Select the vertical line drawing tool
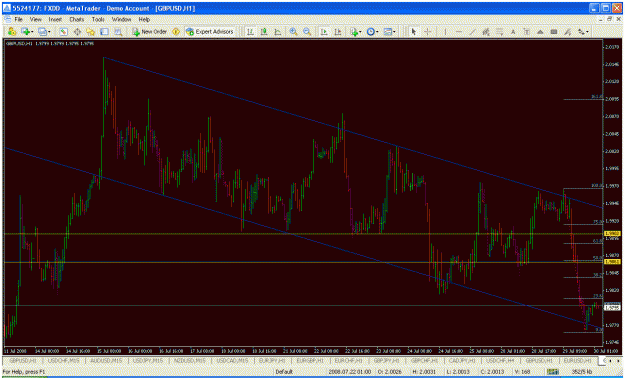This screenshot has width=625, height=378. click(x=445, y=32)
